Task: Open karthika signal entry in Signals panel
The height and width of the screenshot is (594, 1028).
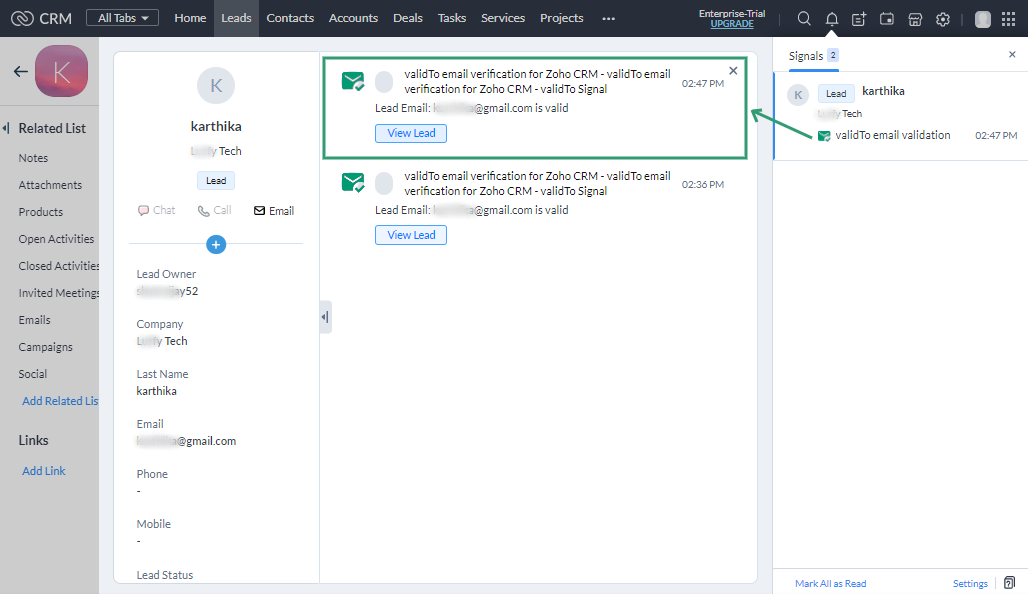Action: pyautogui.click(x=901, y=115)
